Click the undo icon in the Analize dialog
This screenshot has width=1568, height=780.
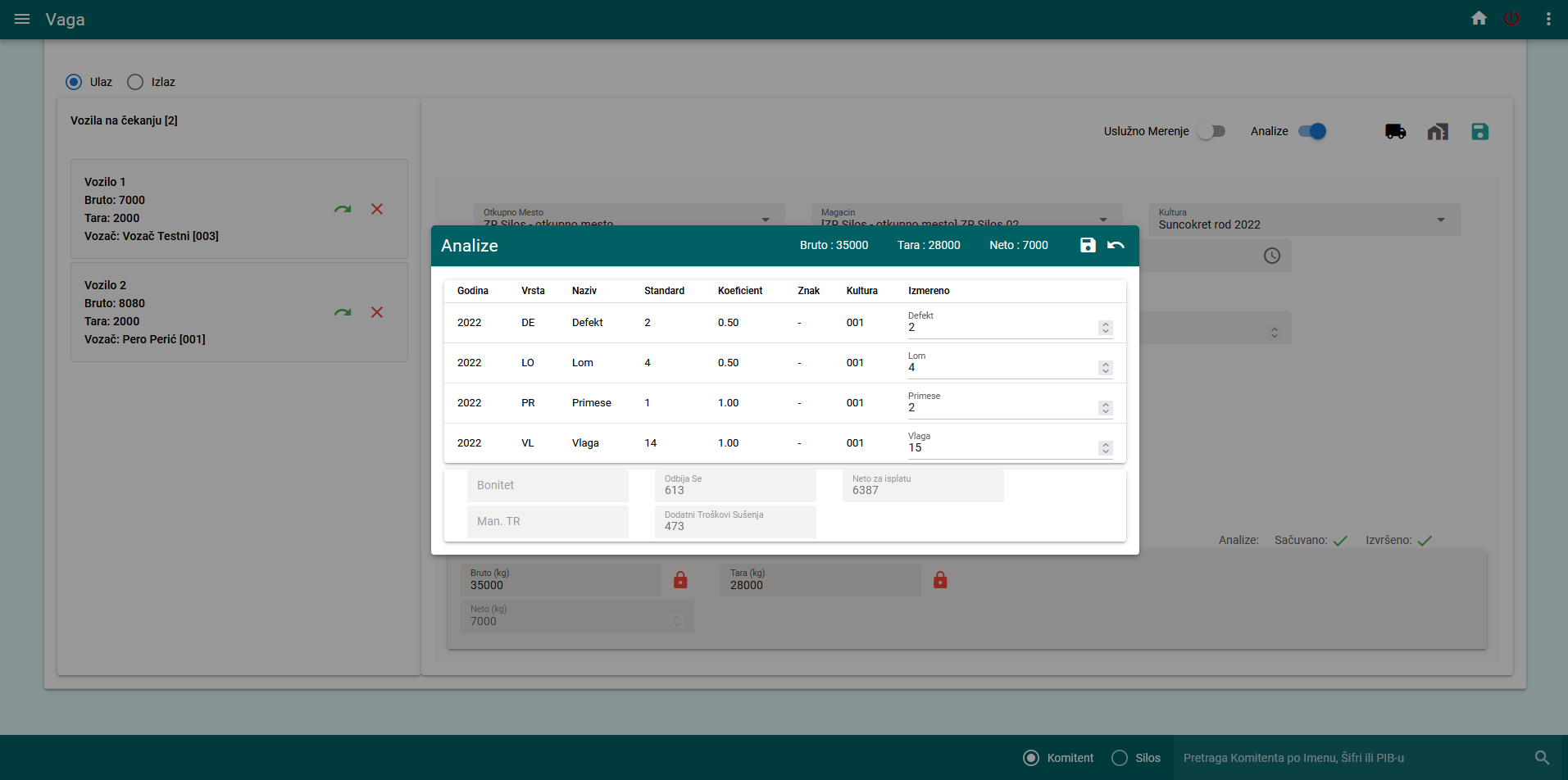1117,244
